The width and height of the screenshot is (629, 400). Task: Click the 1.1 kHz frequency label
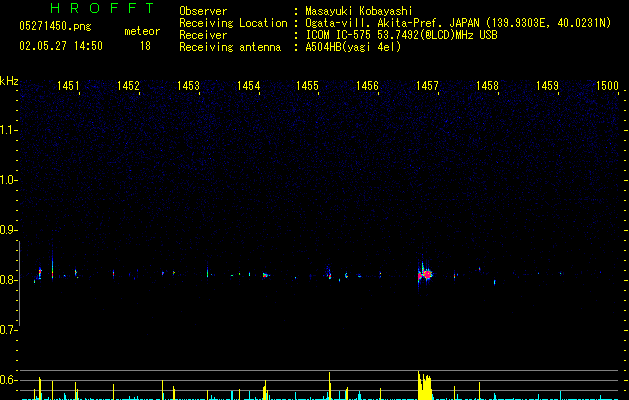coord(8,130)
